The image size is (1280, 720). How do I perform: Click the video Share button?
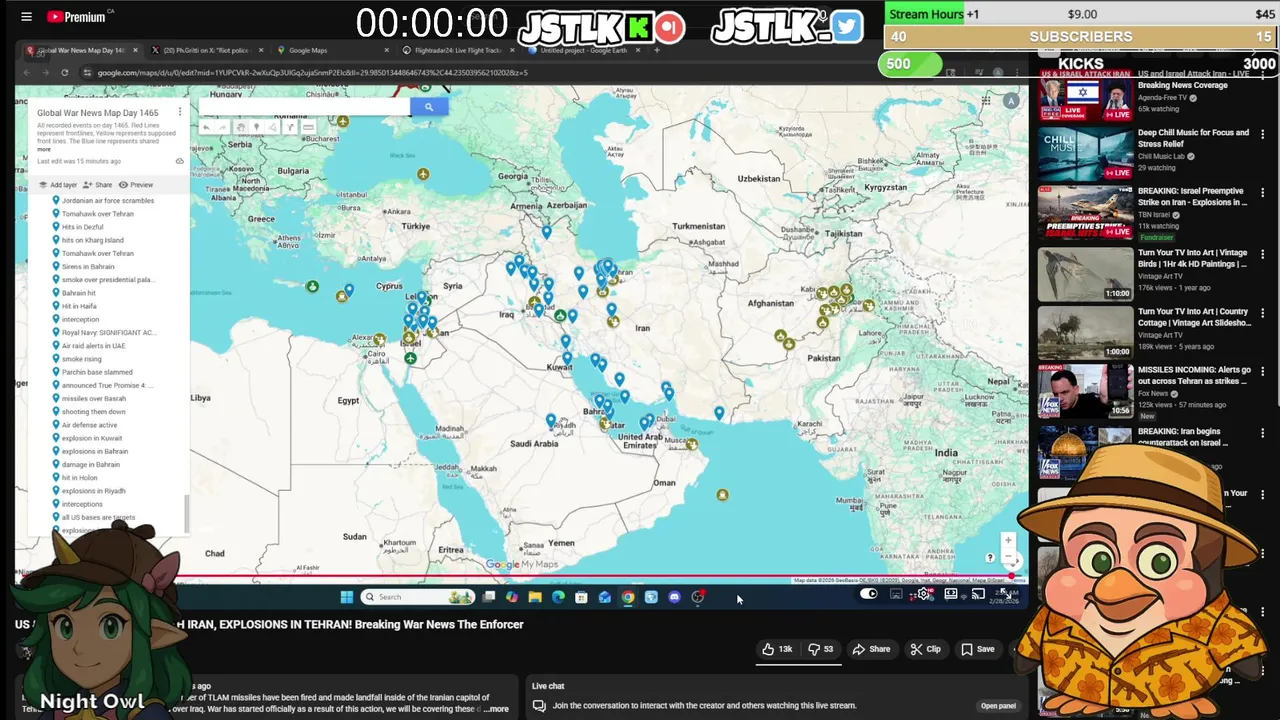click(x=871, y=649)
